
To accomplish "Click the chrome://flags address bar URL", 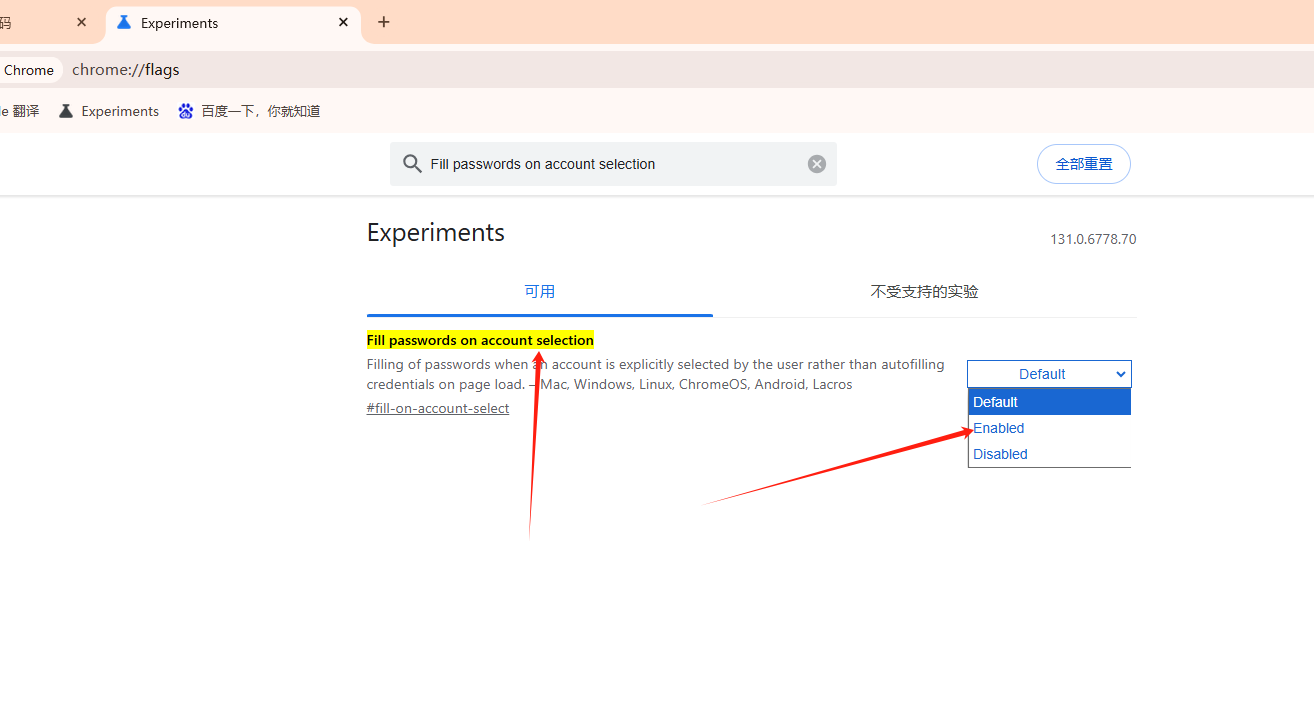I will (x=126, y=70).
